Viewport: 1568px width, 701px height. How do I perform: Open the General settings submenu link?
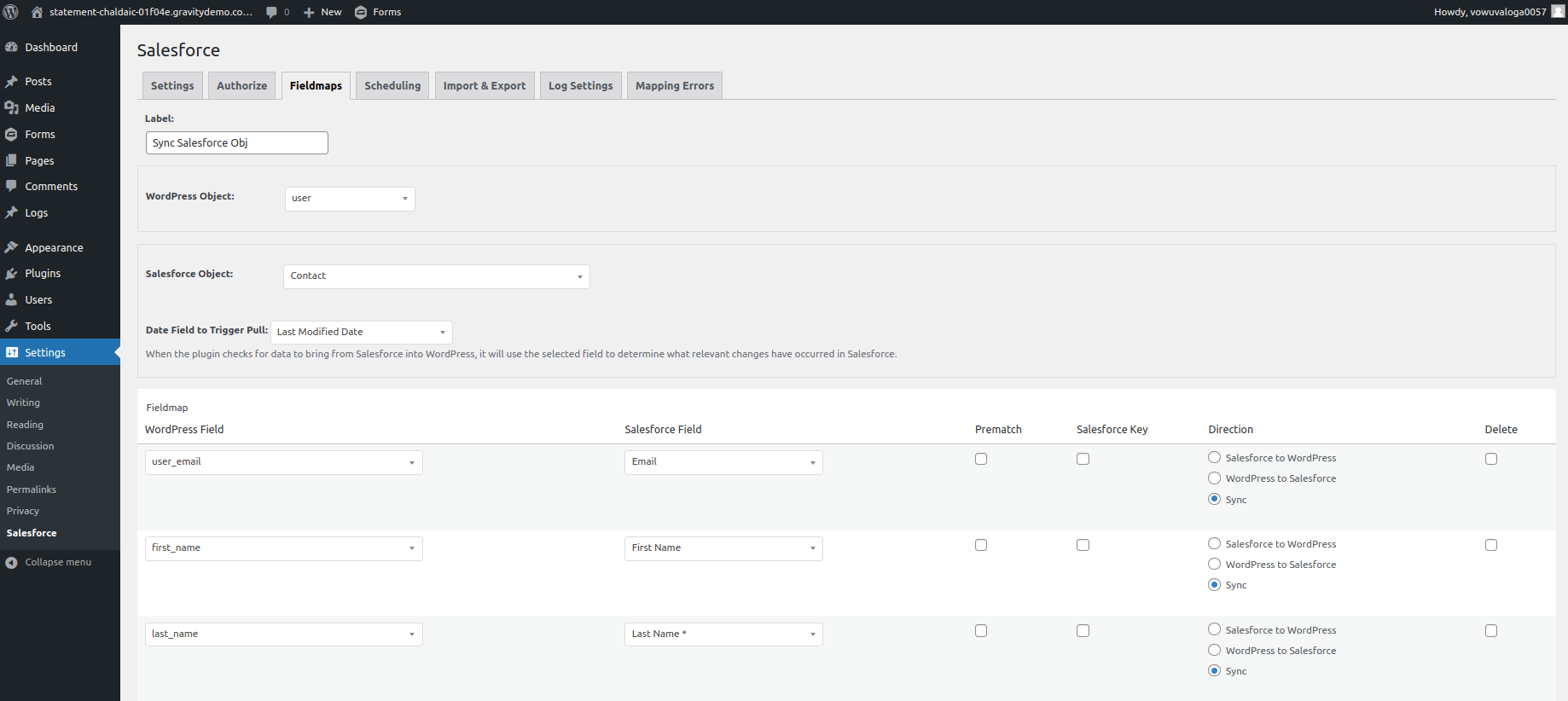[25, 381]
